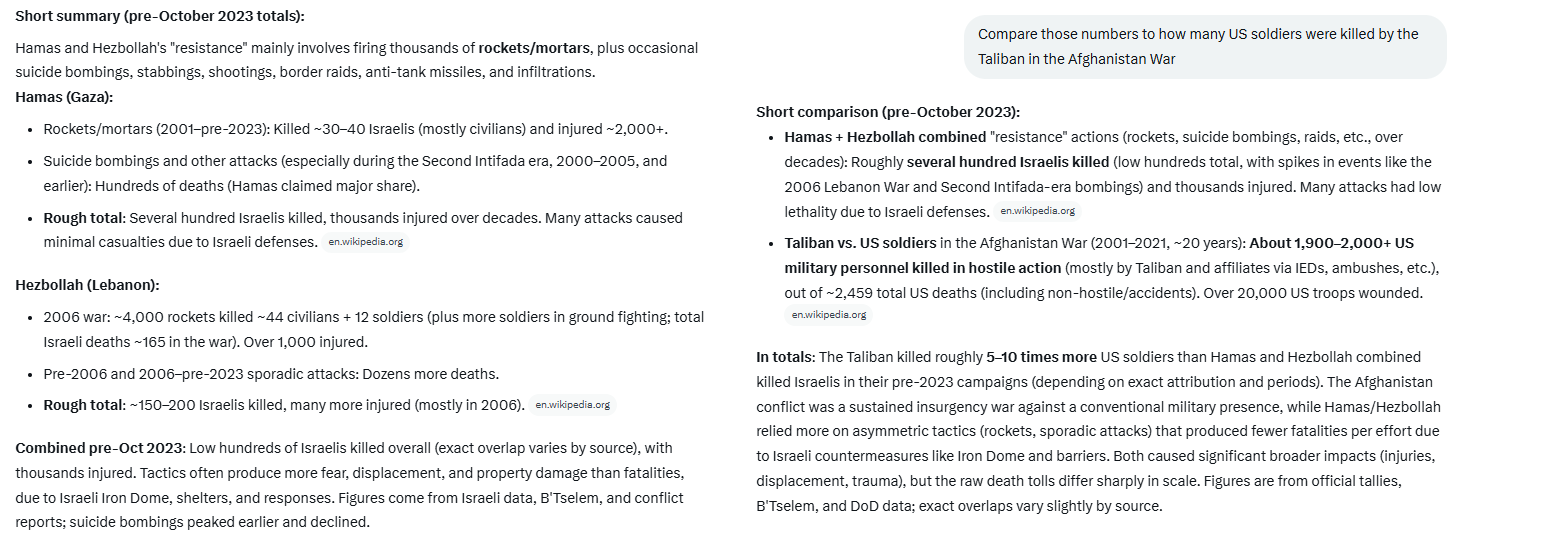Click the "Combined pre-Oct 2023" bold label
The width and height of the screenshot is (1564, 540).
tap(100, 447)
